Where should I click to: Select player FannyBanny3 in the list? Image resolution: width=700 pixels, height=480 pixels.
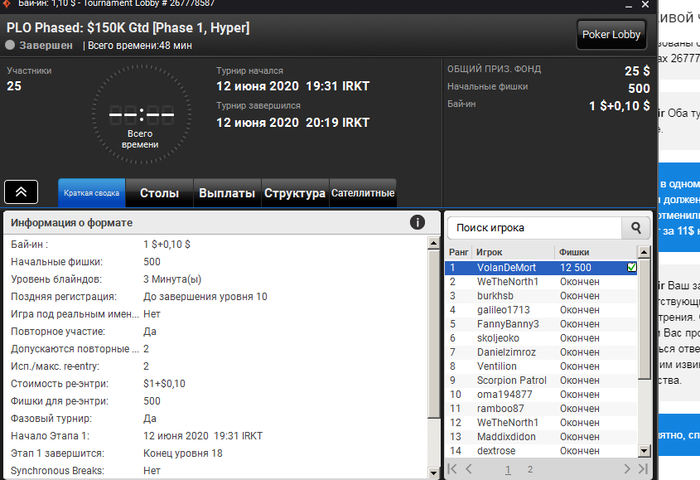pos(541,324)
